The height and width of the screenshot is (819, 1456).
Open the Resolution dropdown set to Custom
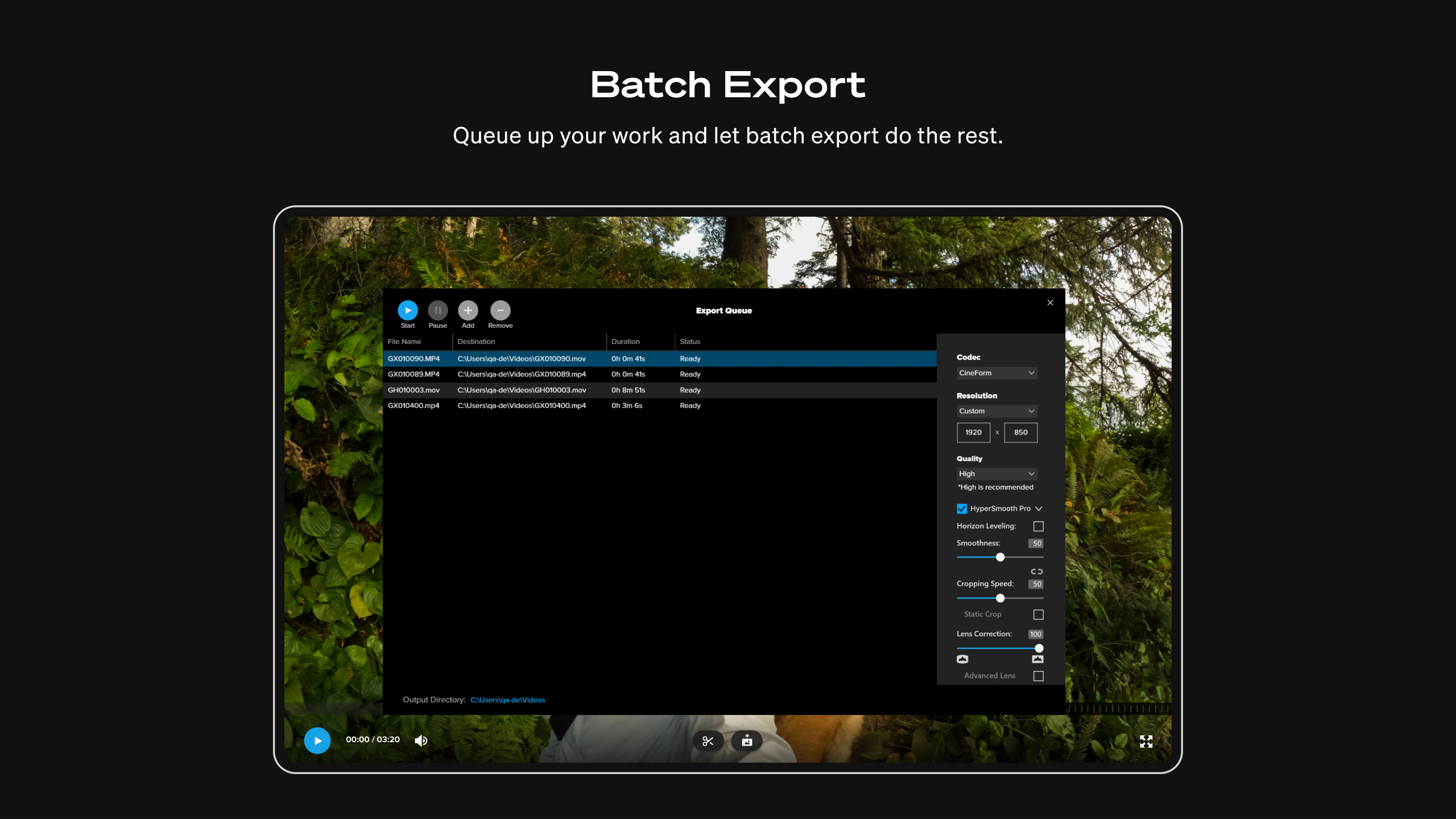tap(996, 411)
